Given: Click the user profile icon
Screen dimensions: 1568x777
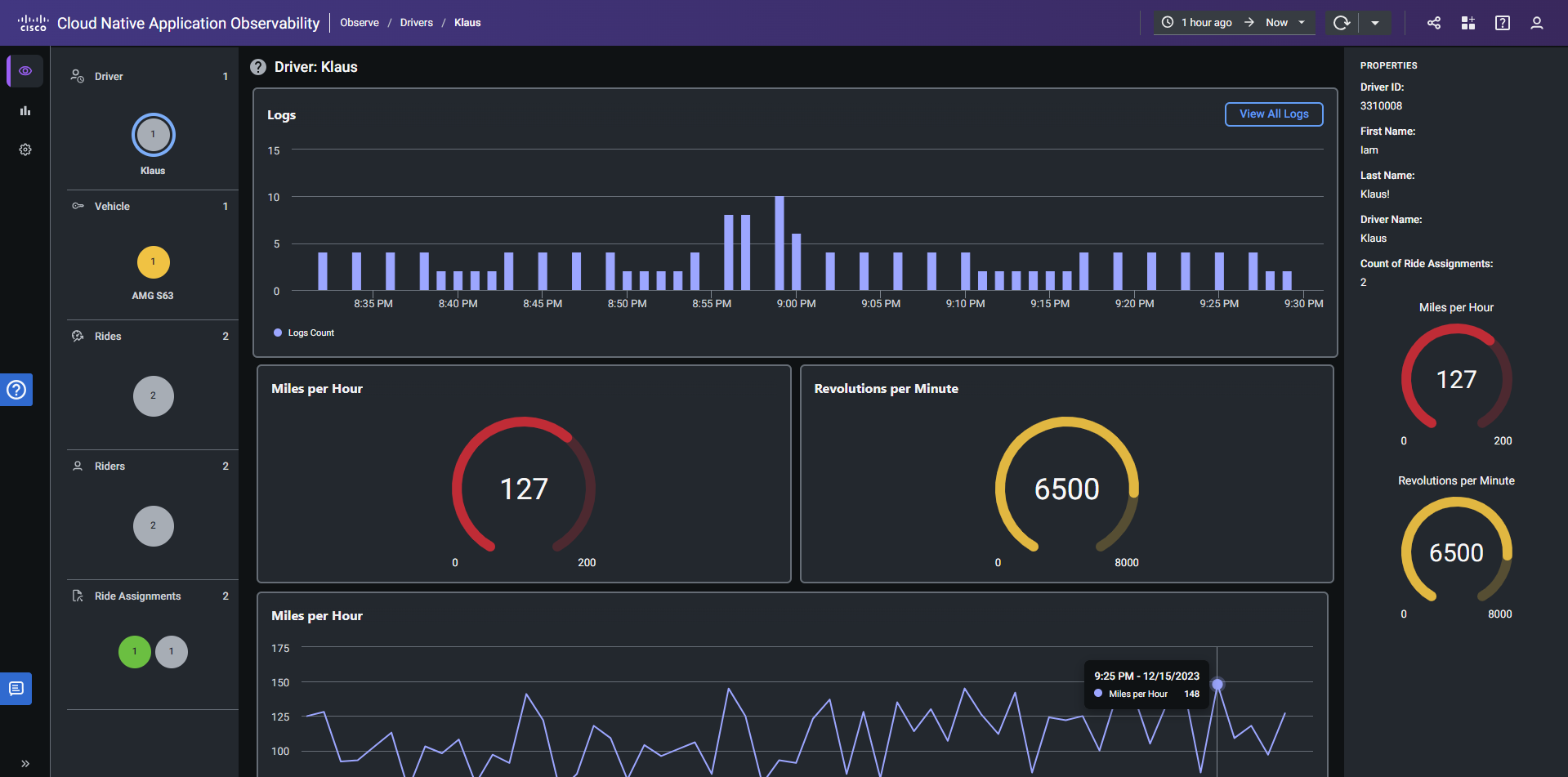Looking at the screenshot, I should tap(1536, 23).
